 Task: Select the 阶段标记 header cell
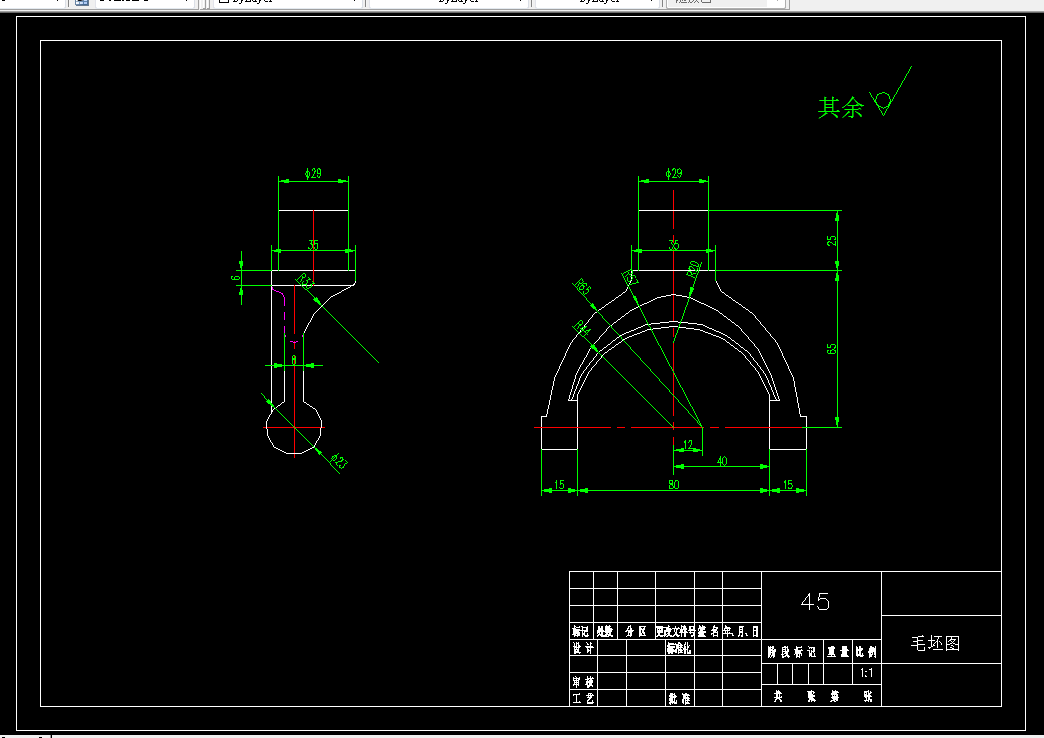pyautogui.click(x=792, y=652)
